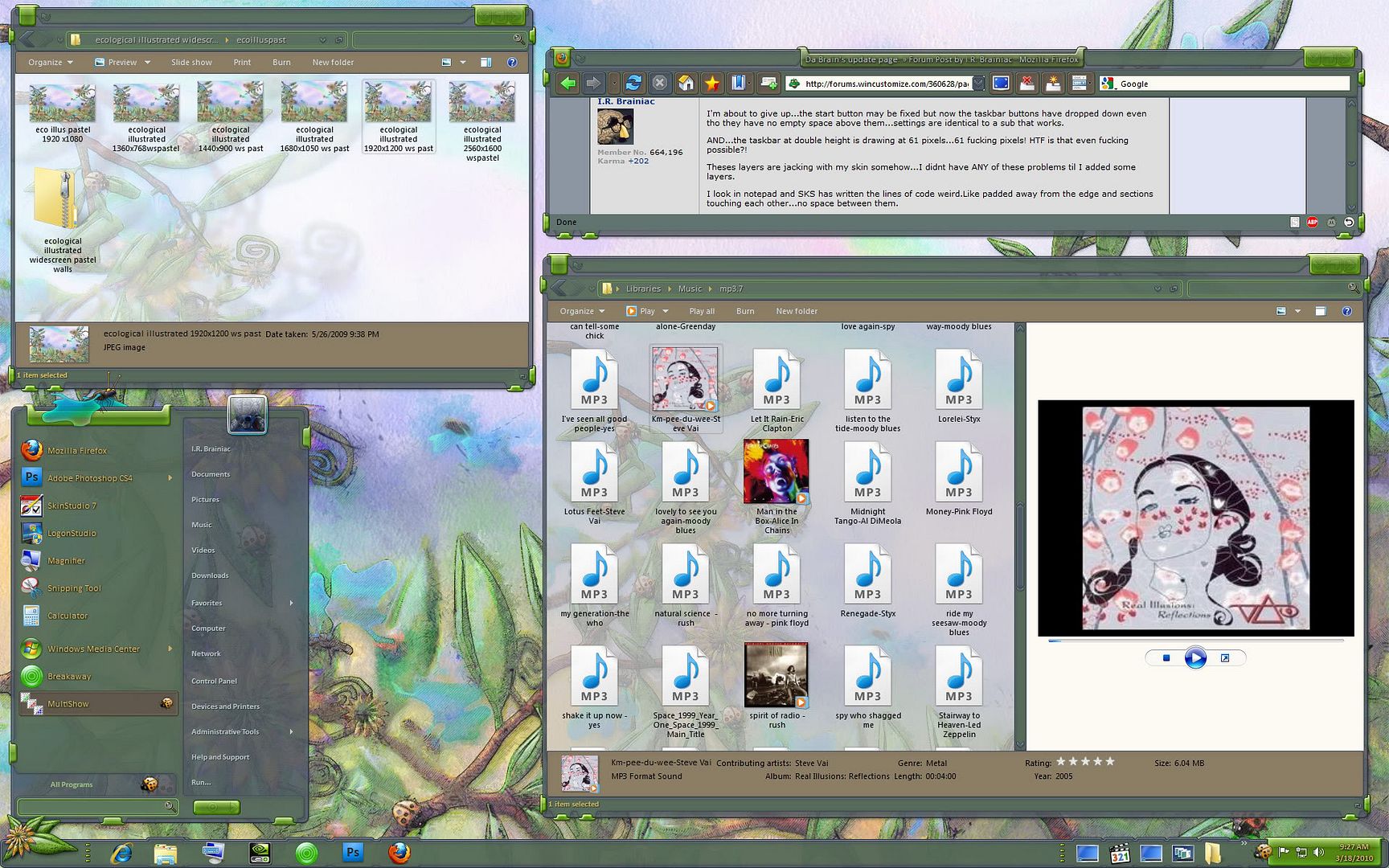Select spirit of radio - rush file

(x=776, y=686)
